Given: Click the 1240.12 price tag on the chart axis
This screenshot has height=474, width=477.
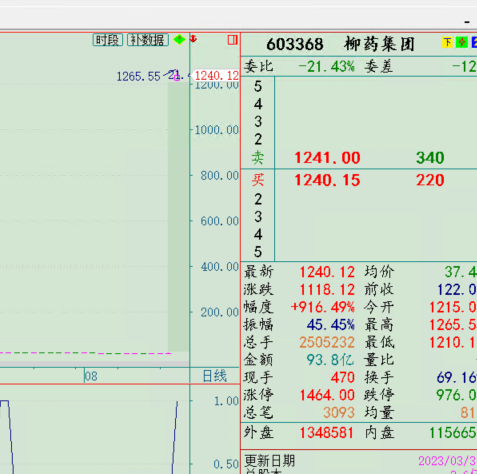Looking at the screenshot, I should (x=216, y=76).
